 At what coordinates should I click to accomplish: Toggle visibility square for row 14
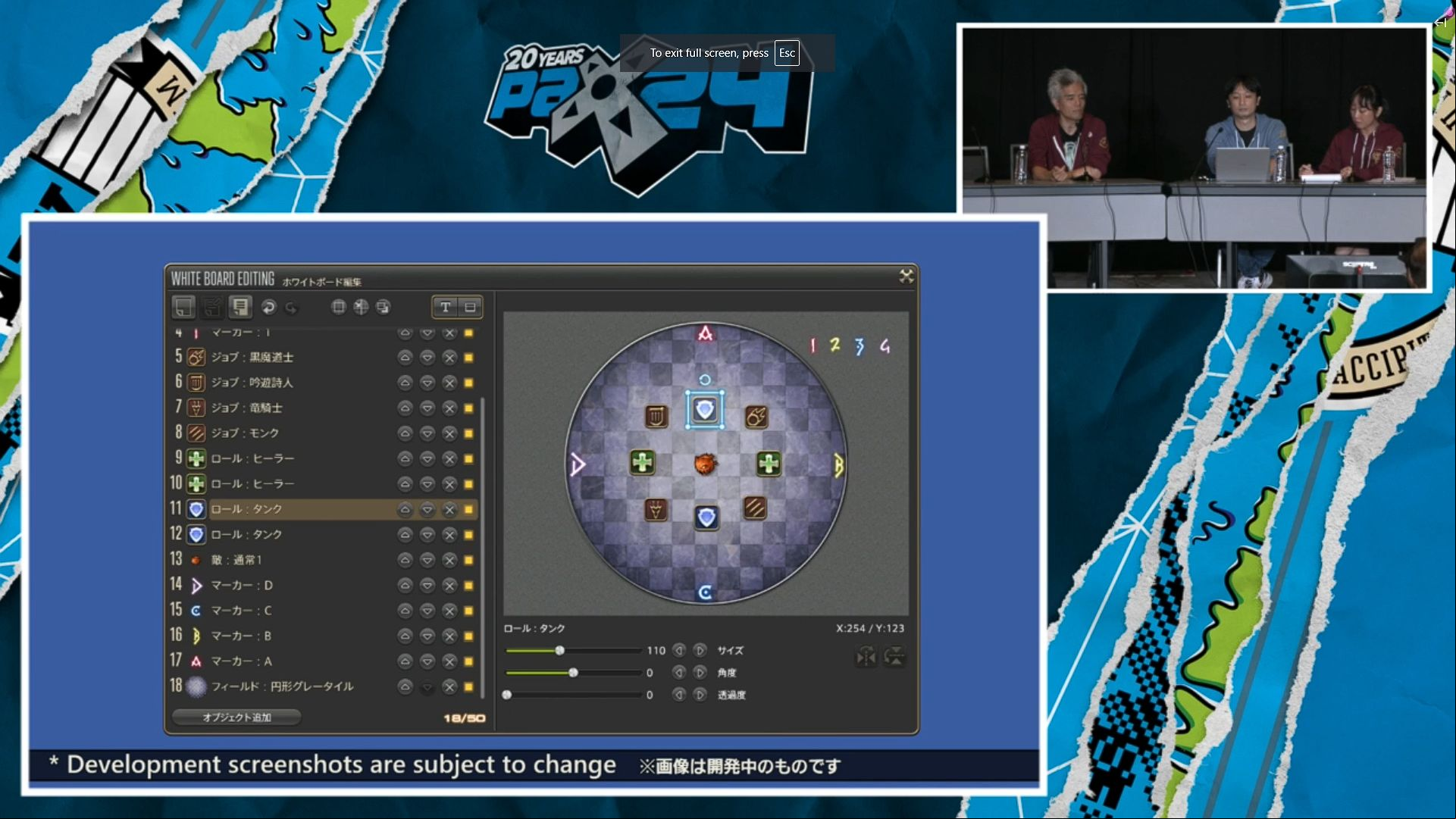click(x=468, y=586)
